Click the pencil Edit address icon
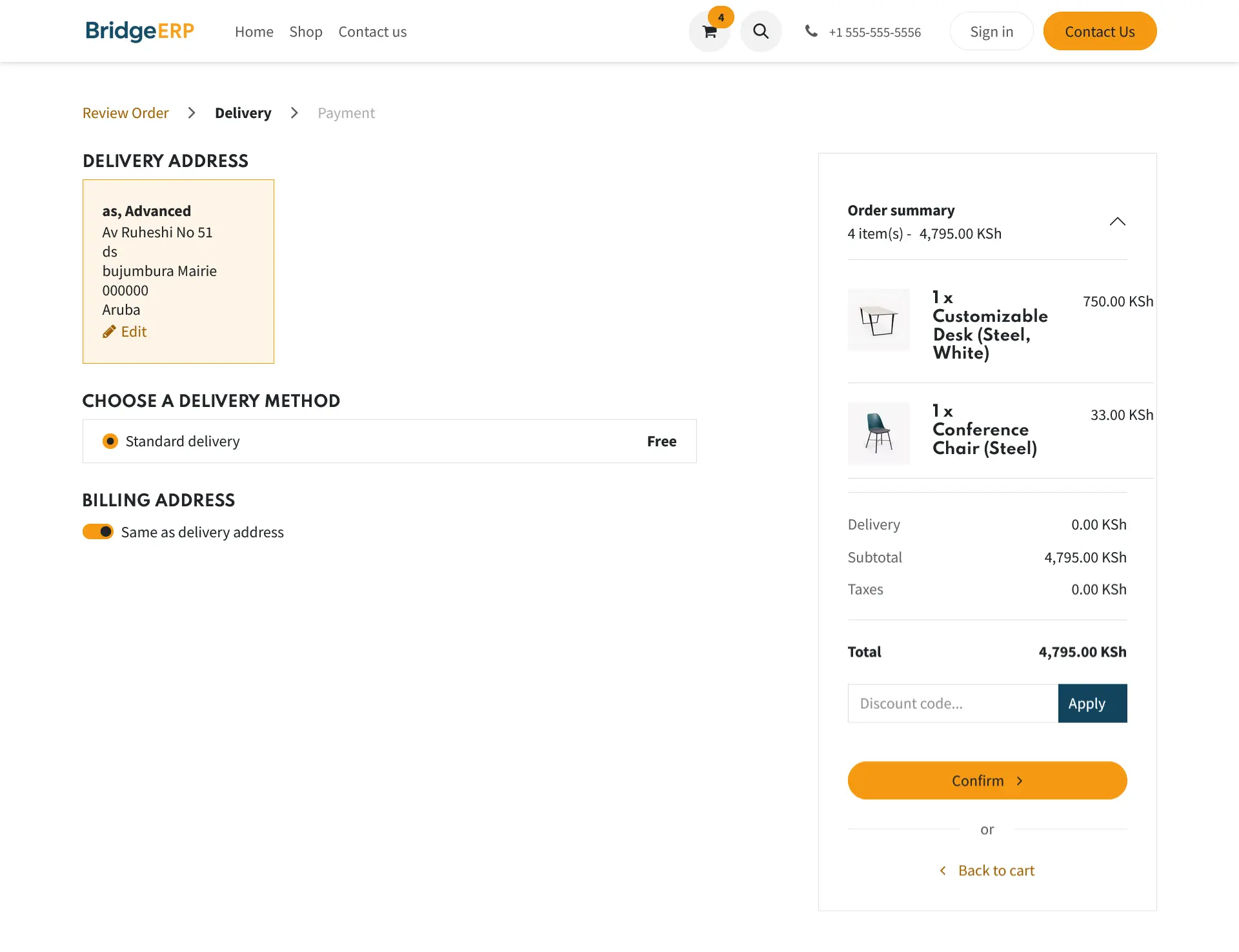 (x=109, y=332)
